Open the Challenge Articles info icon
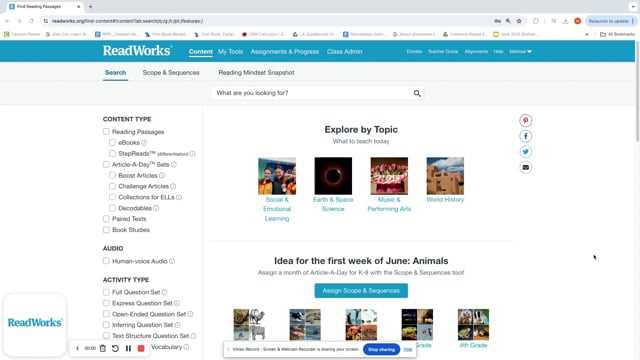Viewport: 640px width, 360px height. 173,186
